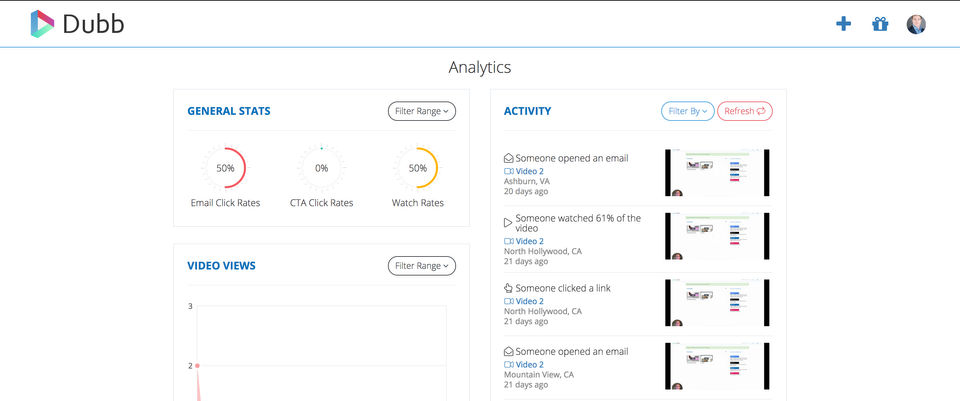960x401 pixels.
Task: Open the gift icon in header
Action: (x=880, y=24)
